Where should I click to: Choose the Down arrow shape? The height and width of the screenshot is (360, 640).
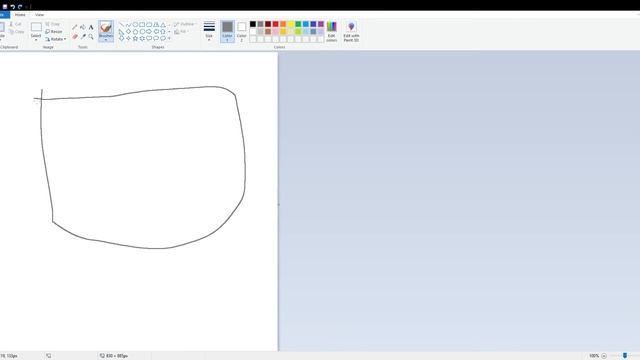click(121, 38)
